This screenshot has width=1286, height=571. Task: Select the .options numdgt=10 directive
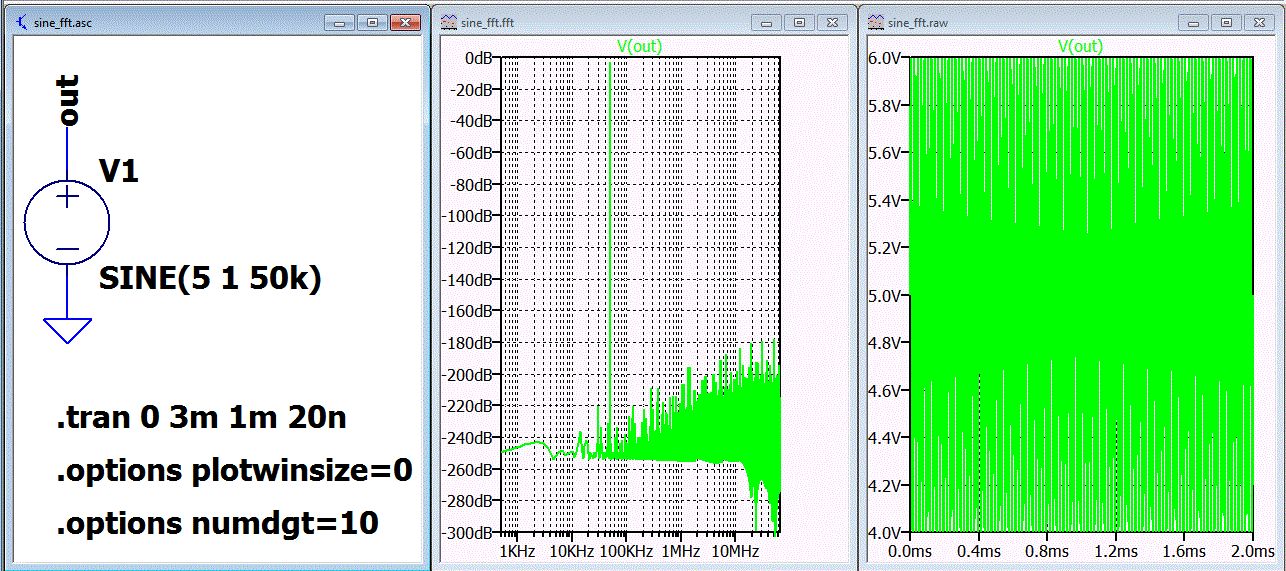point(217,522)
